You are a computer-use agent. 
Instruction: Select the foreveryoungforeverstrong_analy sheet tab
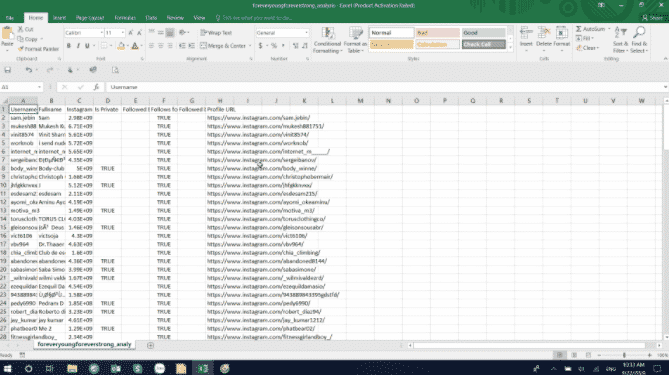[84, 344]
